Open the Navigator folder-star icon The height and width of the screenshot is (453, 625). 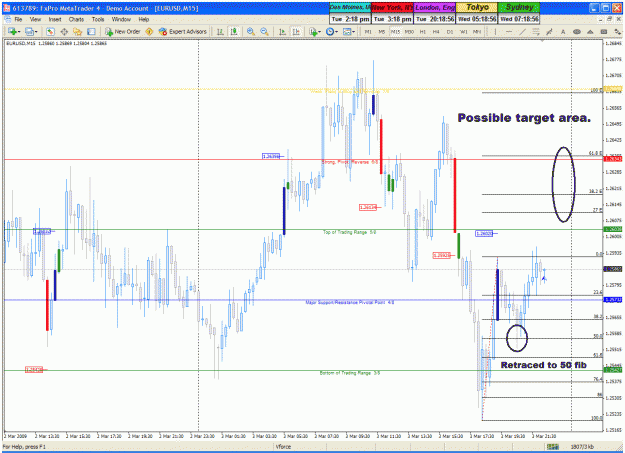(77, 32)
